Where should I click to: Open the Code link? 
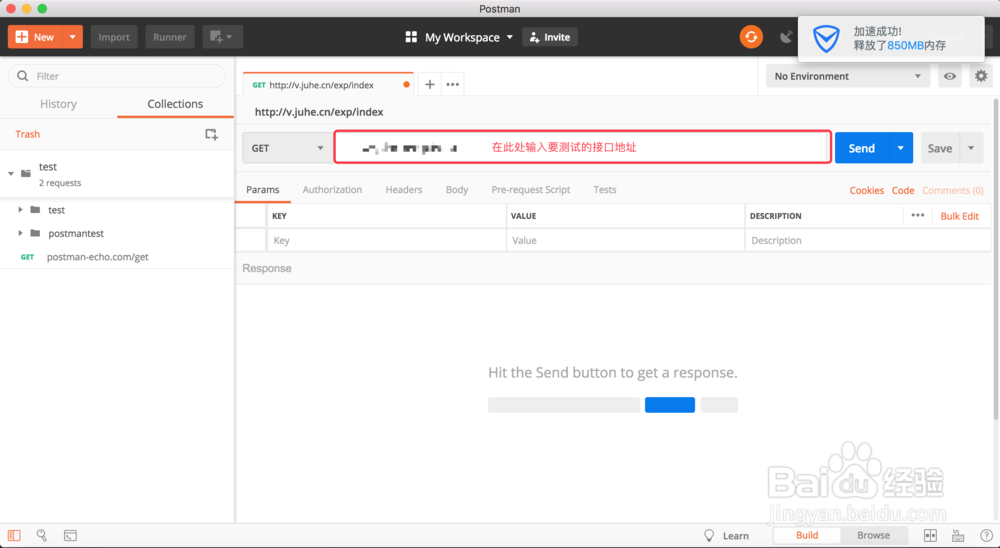903,190
